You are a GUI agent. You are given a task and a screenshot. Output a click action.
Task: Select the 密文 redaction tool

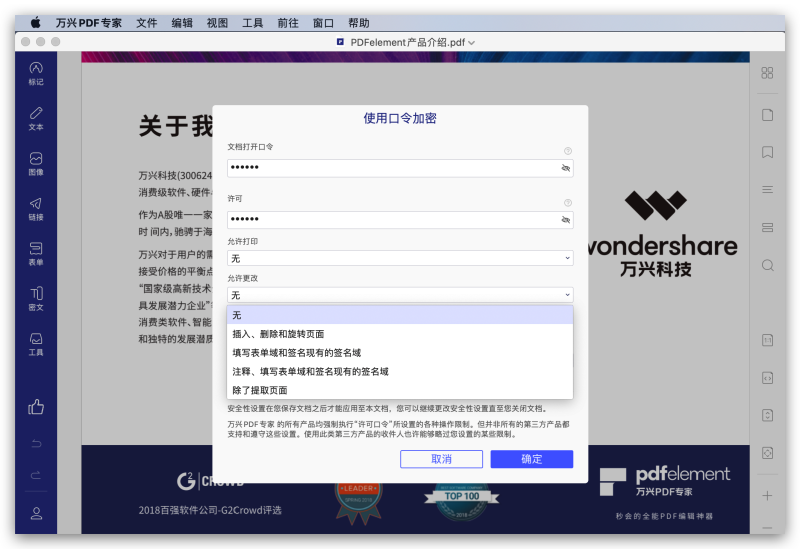(x=36, y=298)
